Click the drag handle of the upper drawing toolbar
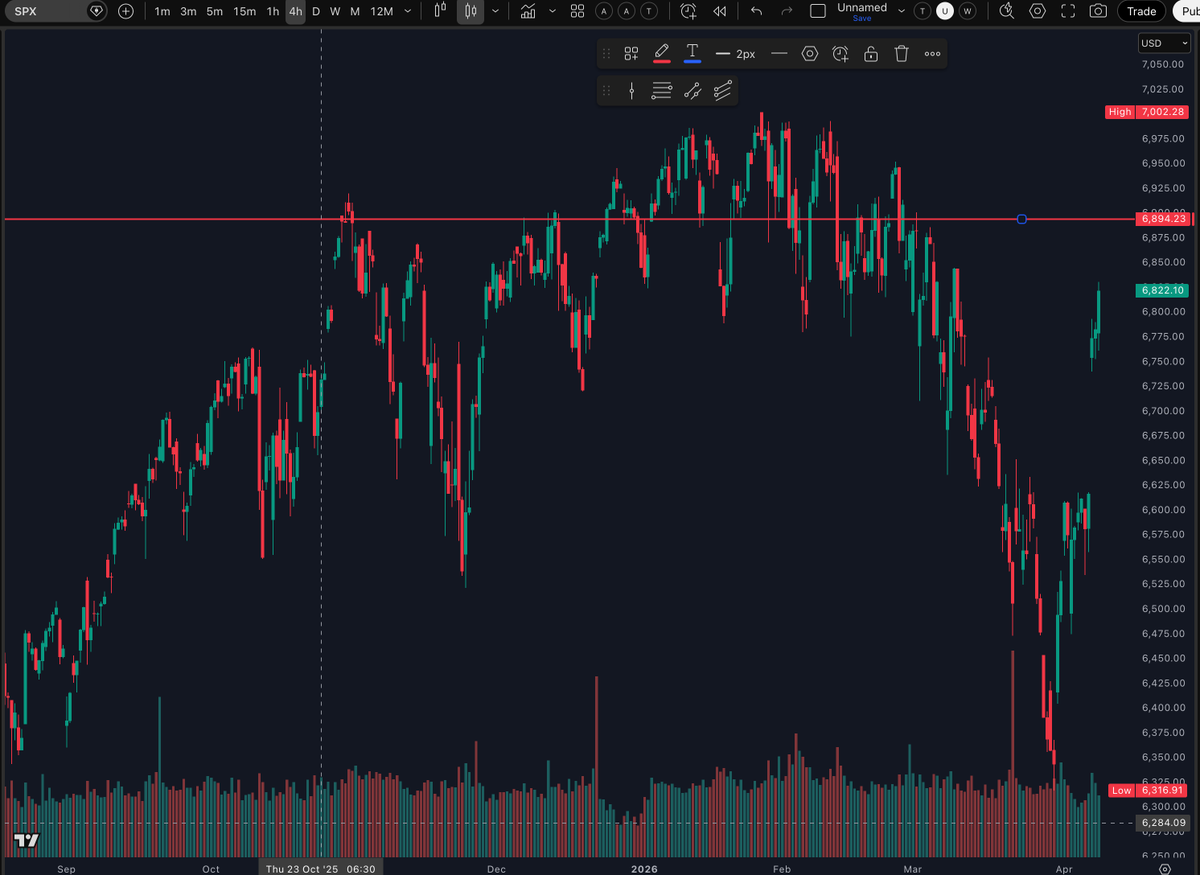 click(x=606, y=54)
